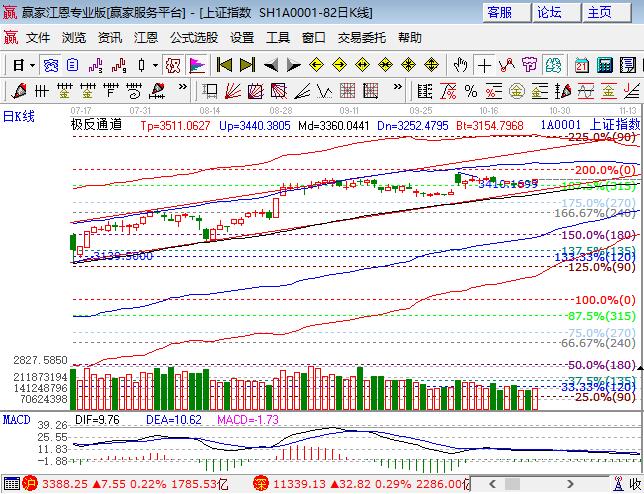This screenshot has width=644, height=494.
Task: Click the hand pan tool icon
Action: tap(460, 65)
